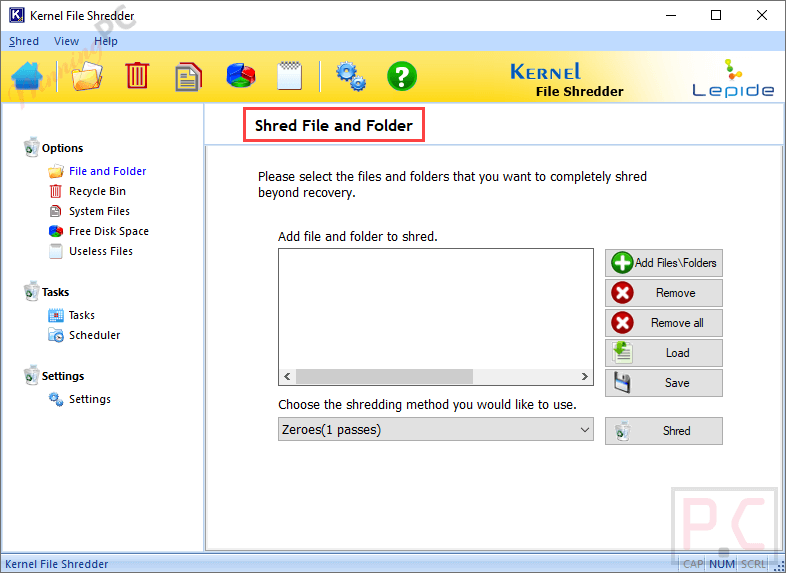Viewport: 786px width, 573px height.
Task: Click the Tasks group header
Action: point(55,292)
